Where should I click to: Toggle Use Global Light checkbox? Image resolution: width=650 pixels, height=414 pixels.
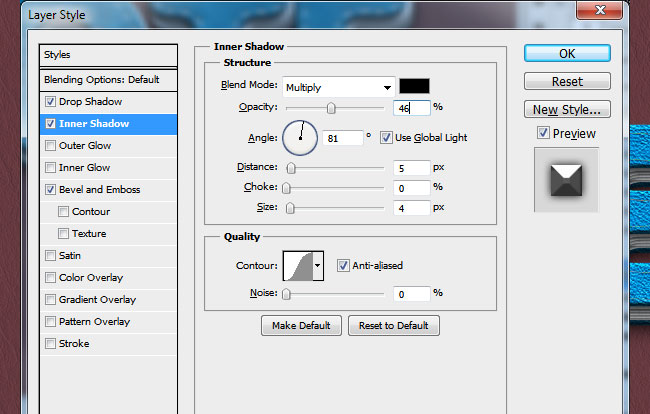386,138
